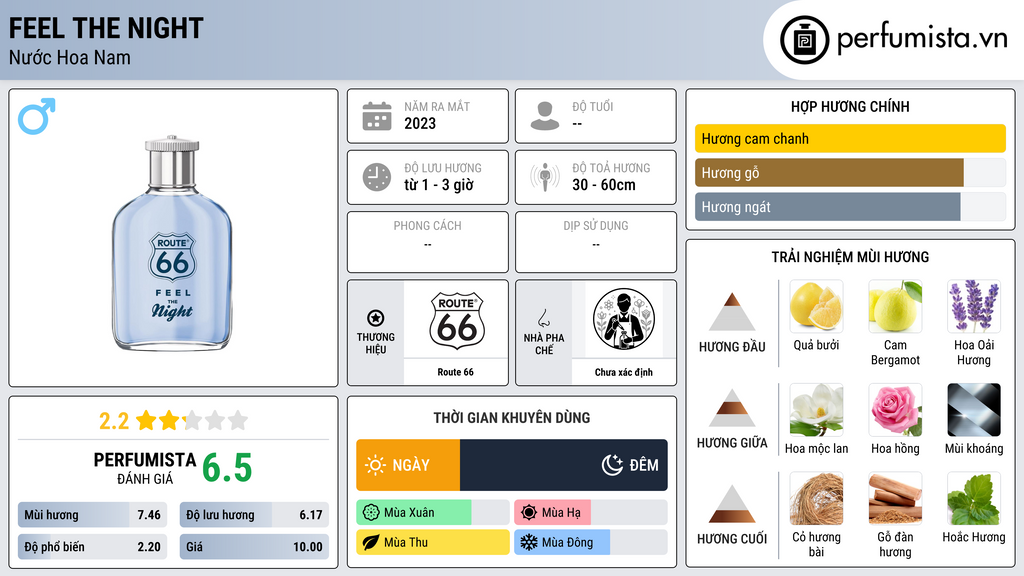Click the Dịp sử dụng card
1024x576 pixels.
[596, 242]
